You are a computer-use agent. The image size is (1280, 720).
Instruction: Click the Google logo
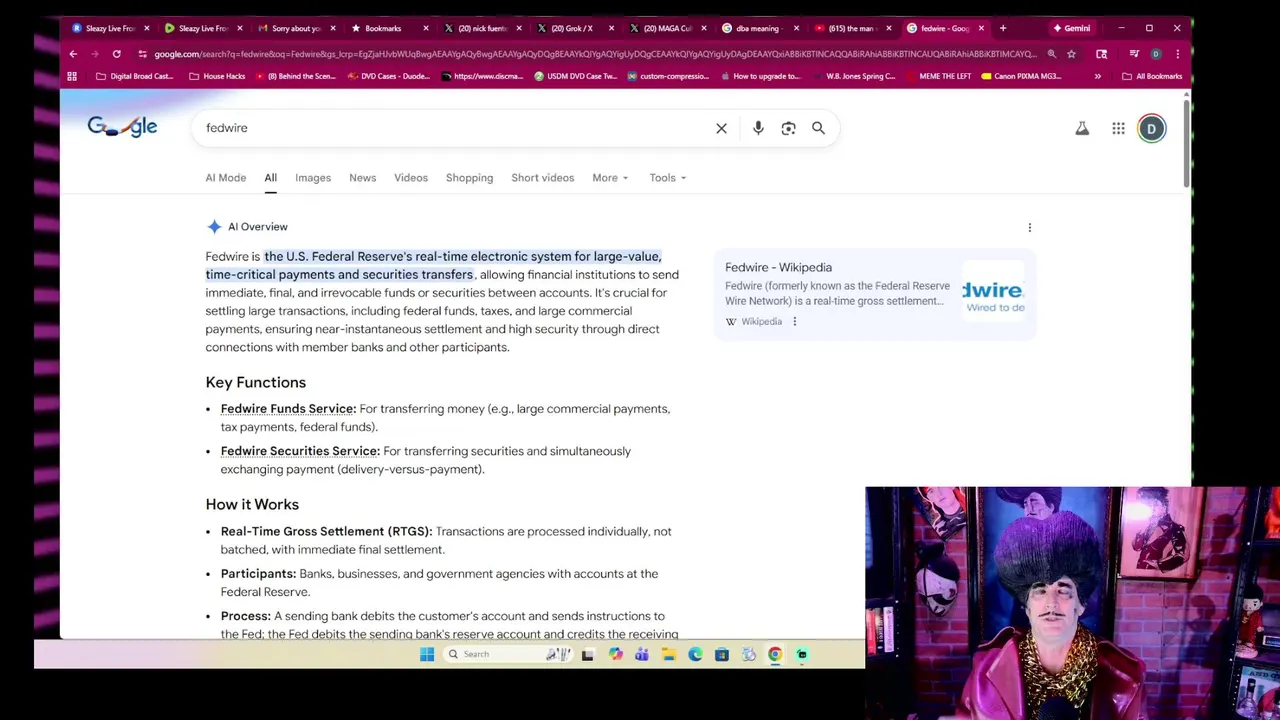point(122,127)
